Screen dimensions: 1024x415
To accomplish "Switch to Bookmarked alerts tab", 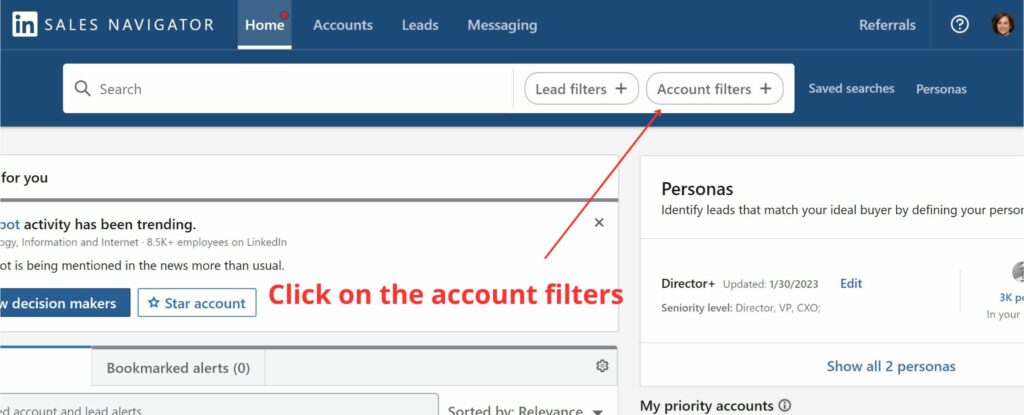I will [178, 368].
